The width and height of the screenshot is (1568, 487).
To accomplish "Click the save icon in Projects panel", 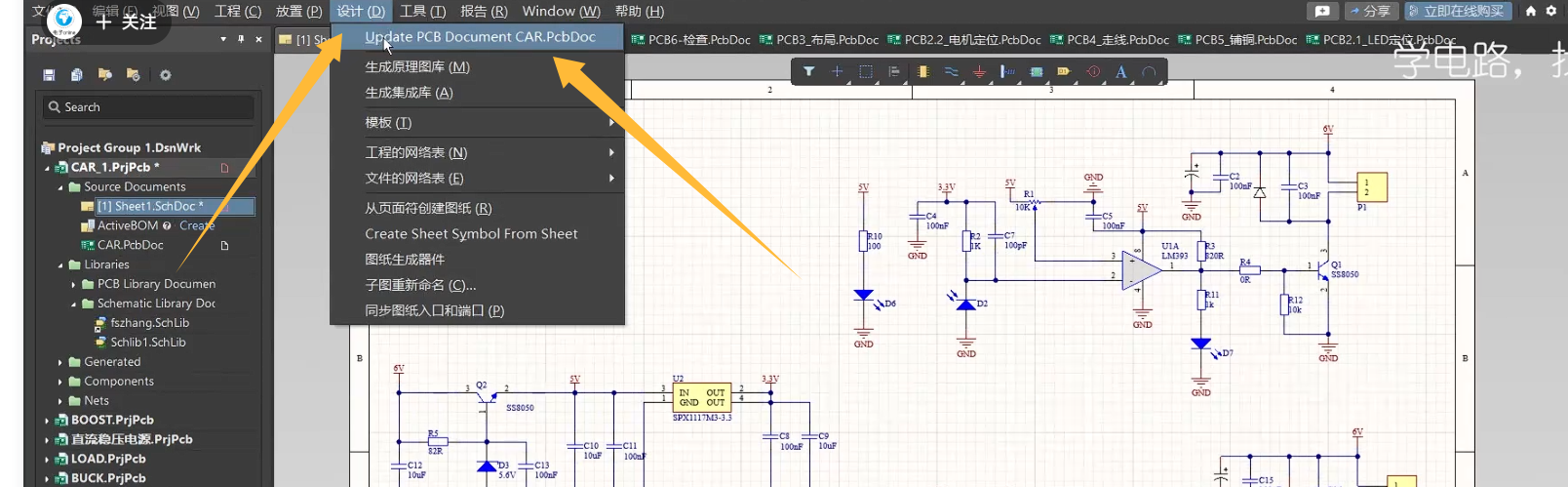I will coord(49,74).
